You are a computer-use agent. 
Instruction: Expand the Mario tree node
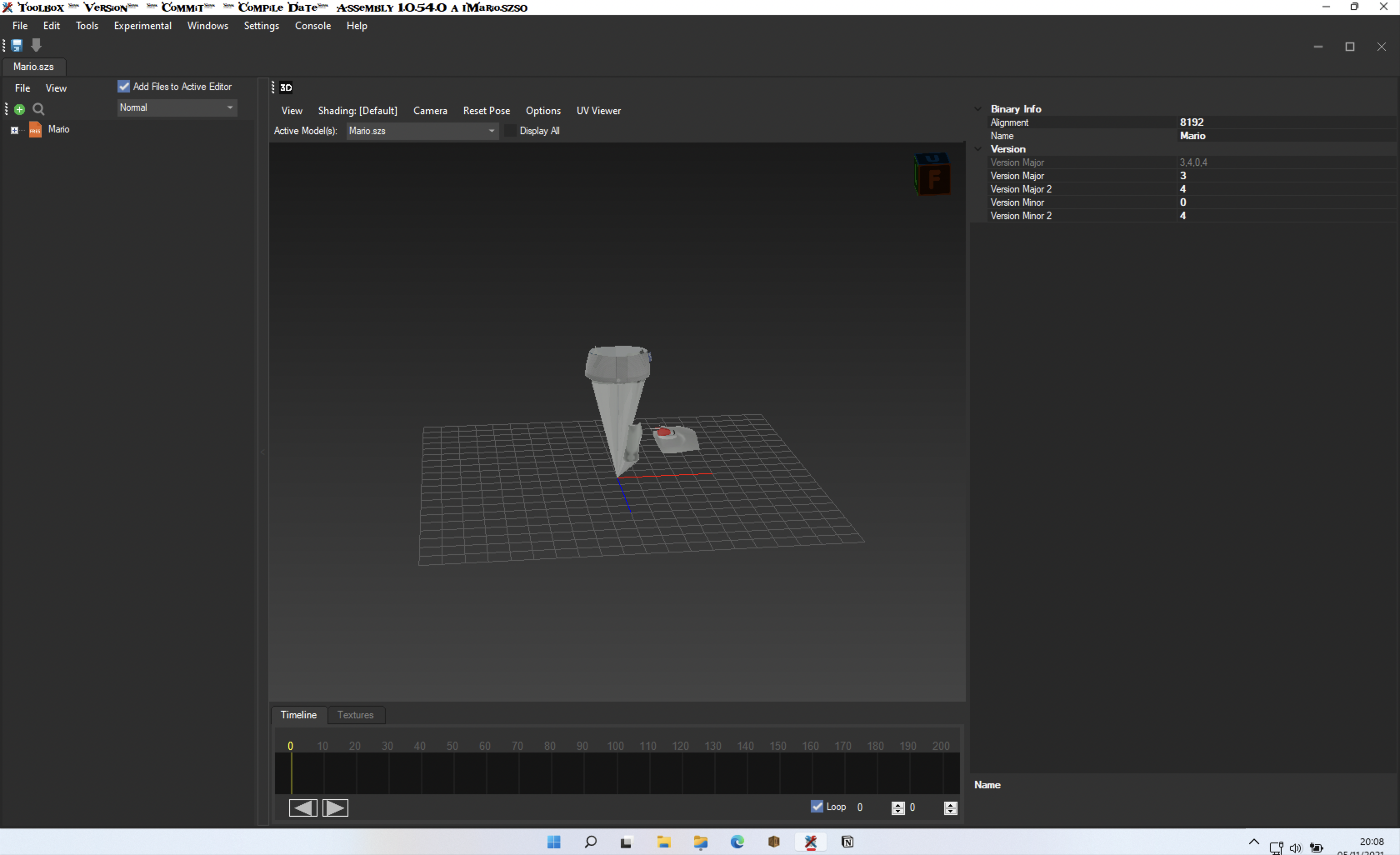coord(15,130)
